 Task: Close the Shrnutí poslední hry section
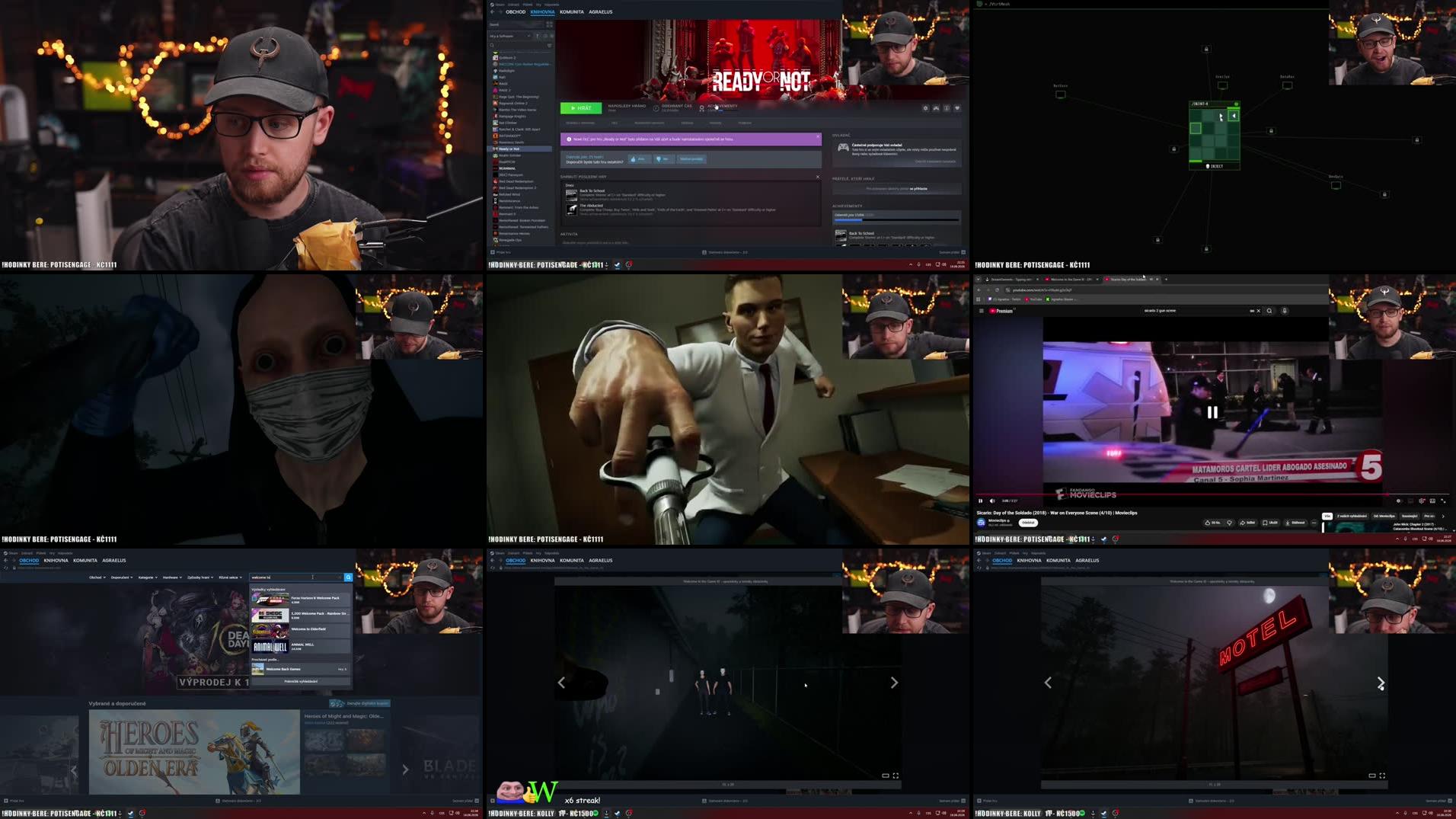click(818, 177)
